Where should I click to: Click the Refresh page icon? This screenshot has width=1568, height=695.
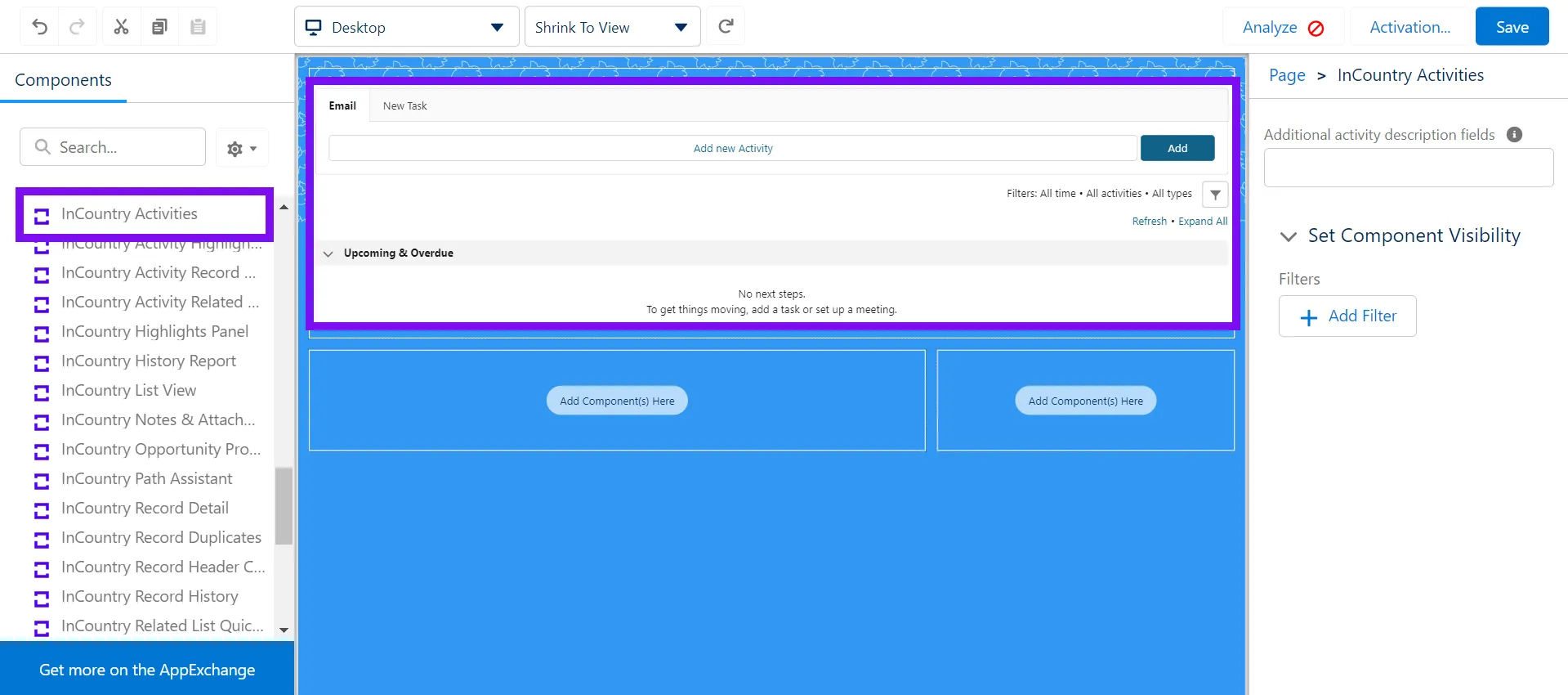pos(726,27)
